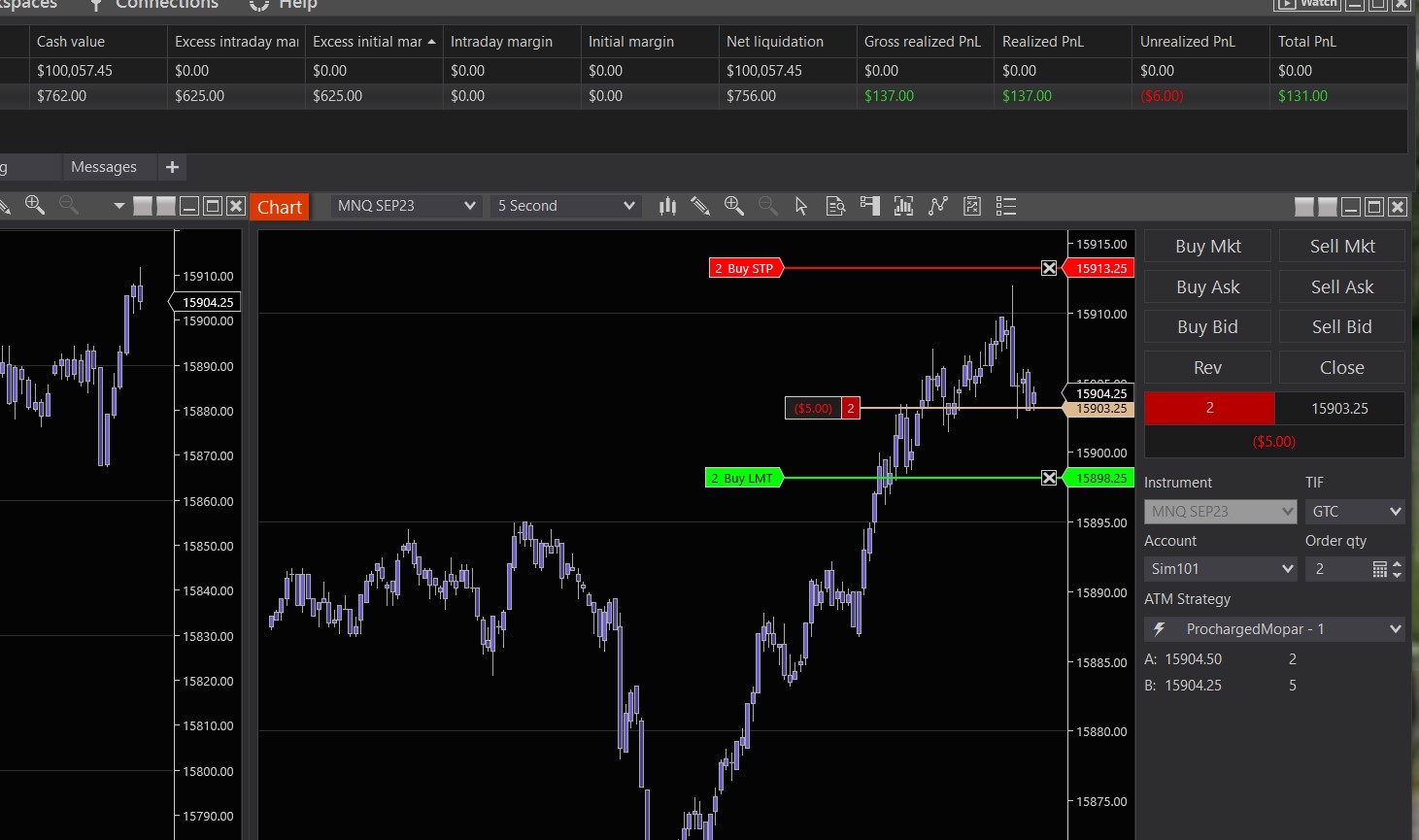Click the Sell Mkt button
This screenshot has width=1419, height=840.
(1342, 247)
